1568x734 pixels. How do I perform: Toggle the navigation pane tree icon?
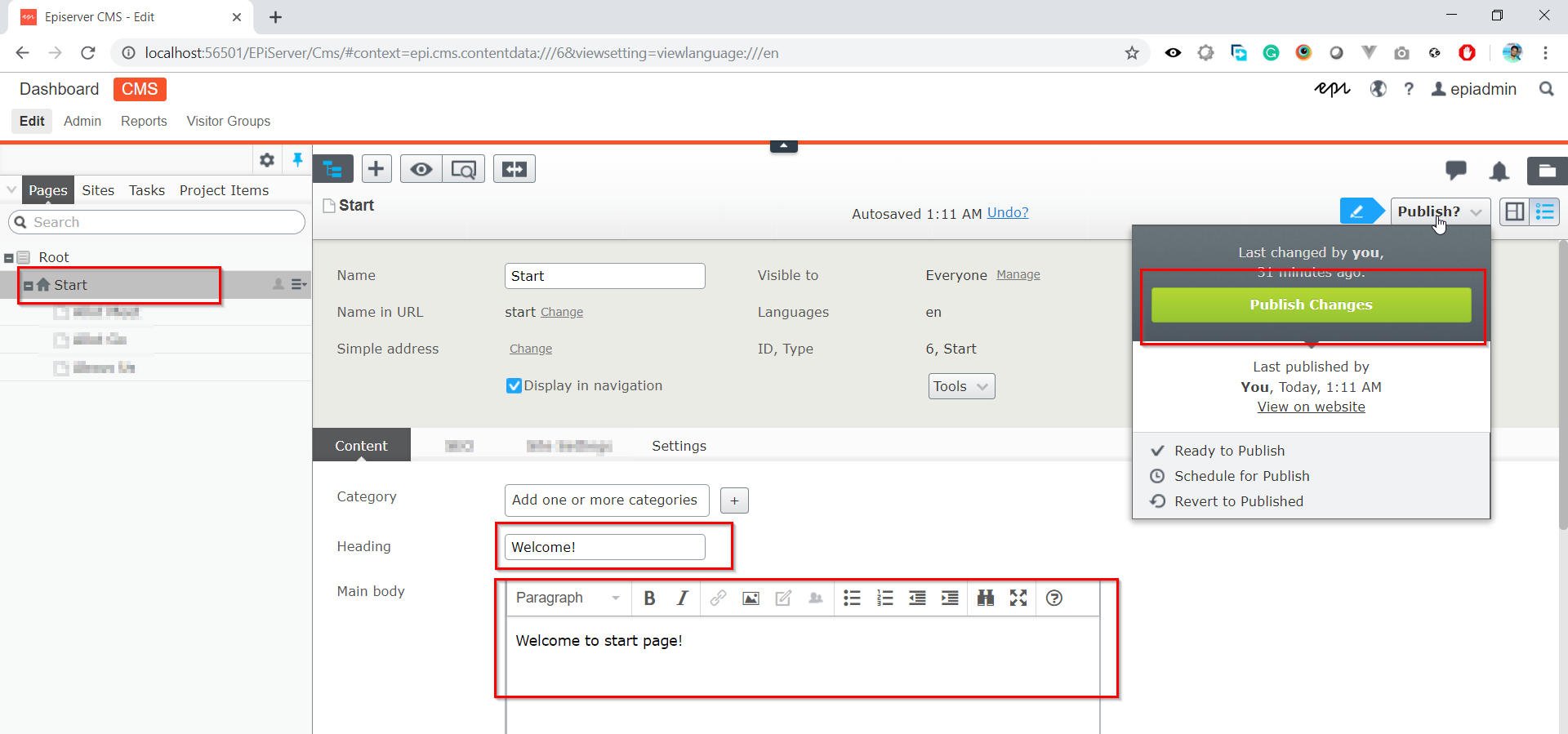coord(333,169)
